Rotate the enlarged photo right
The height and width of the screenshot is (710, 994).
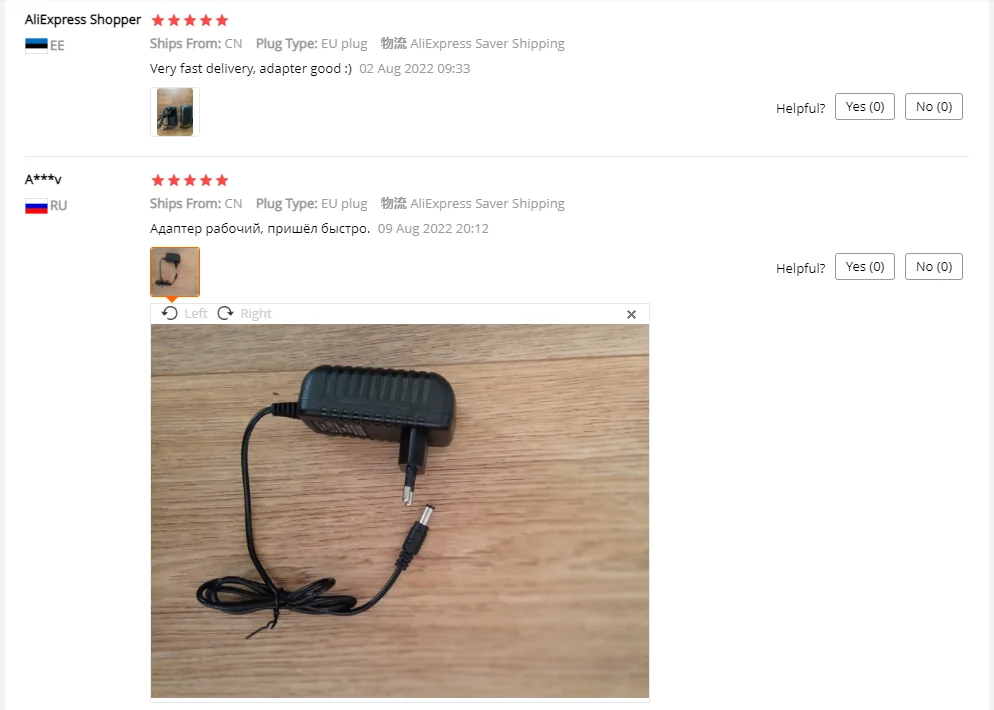pos(225,313)
